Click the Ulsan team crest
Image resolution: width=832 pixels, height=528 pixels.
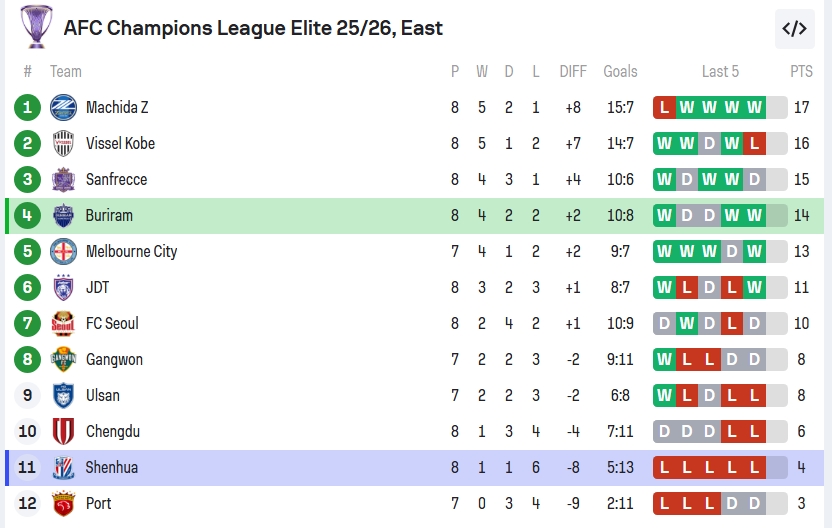63,395
